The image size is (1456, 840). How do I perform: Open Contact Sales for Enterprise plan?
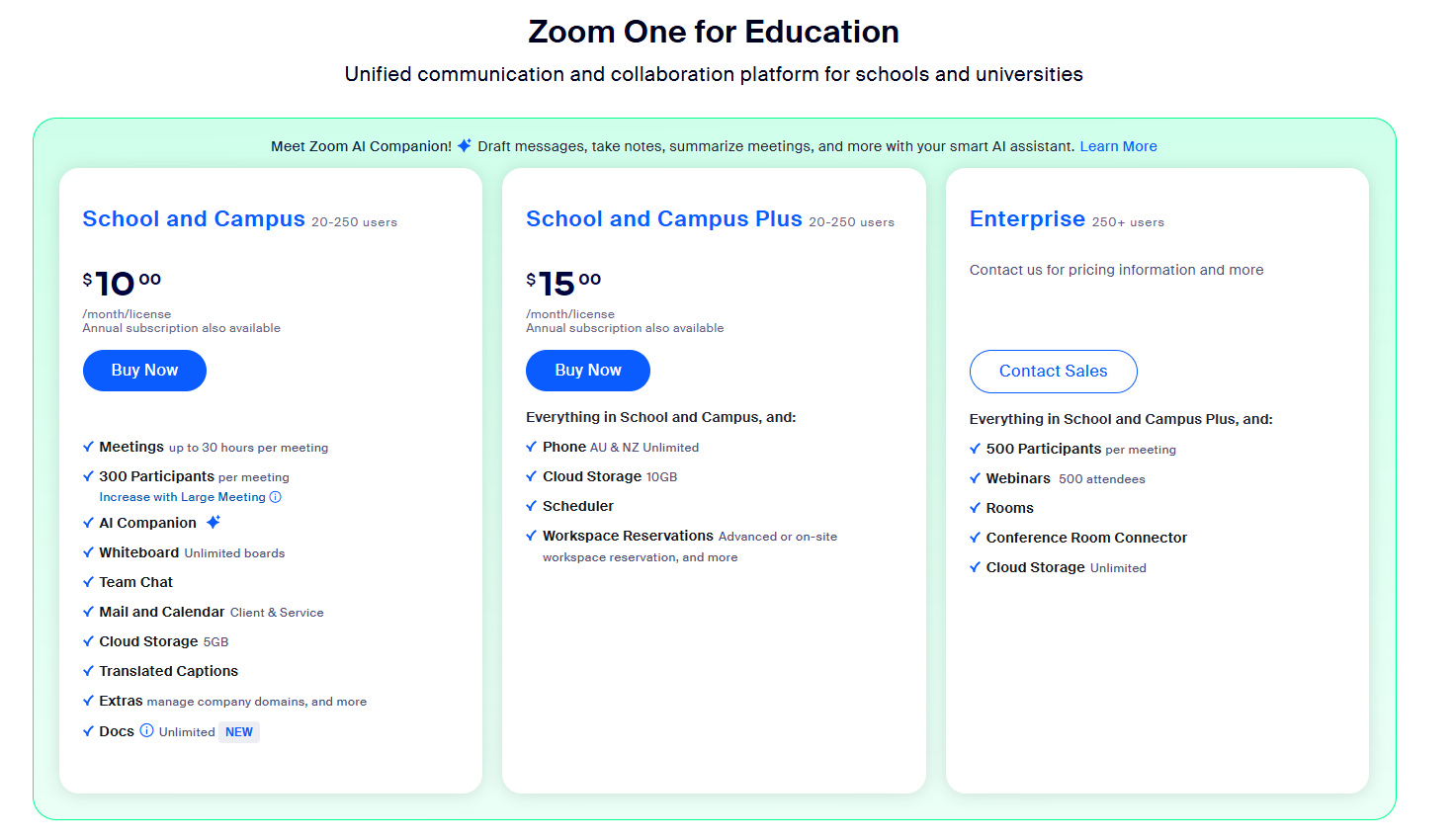click(x=1053, y=371)
